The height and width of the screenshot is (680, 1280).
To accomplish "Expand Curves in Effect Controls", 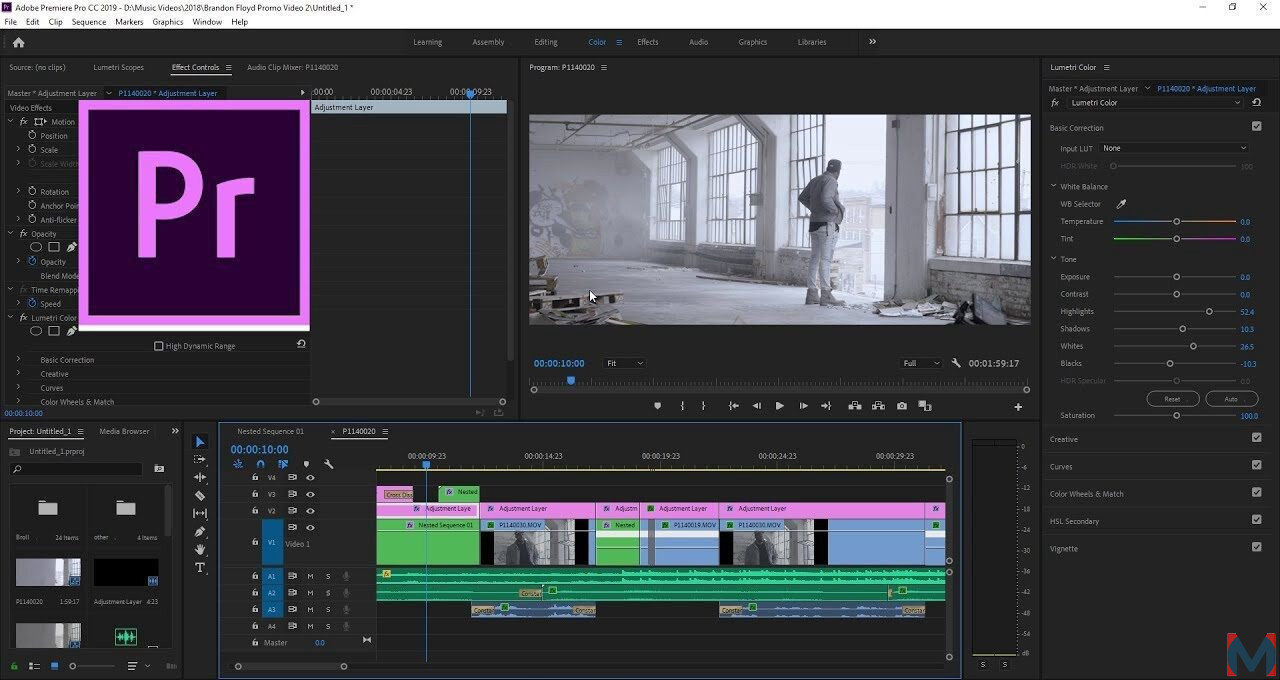I will coord(18,388).
